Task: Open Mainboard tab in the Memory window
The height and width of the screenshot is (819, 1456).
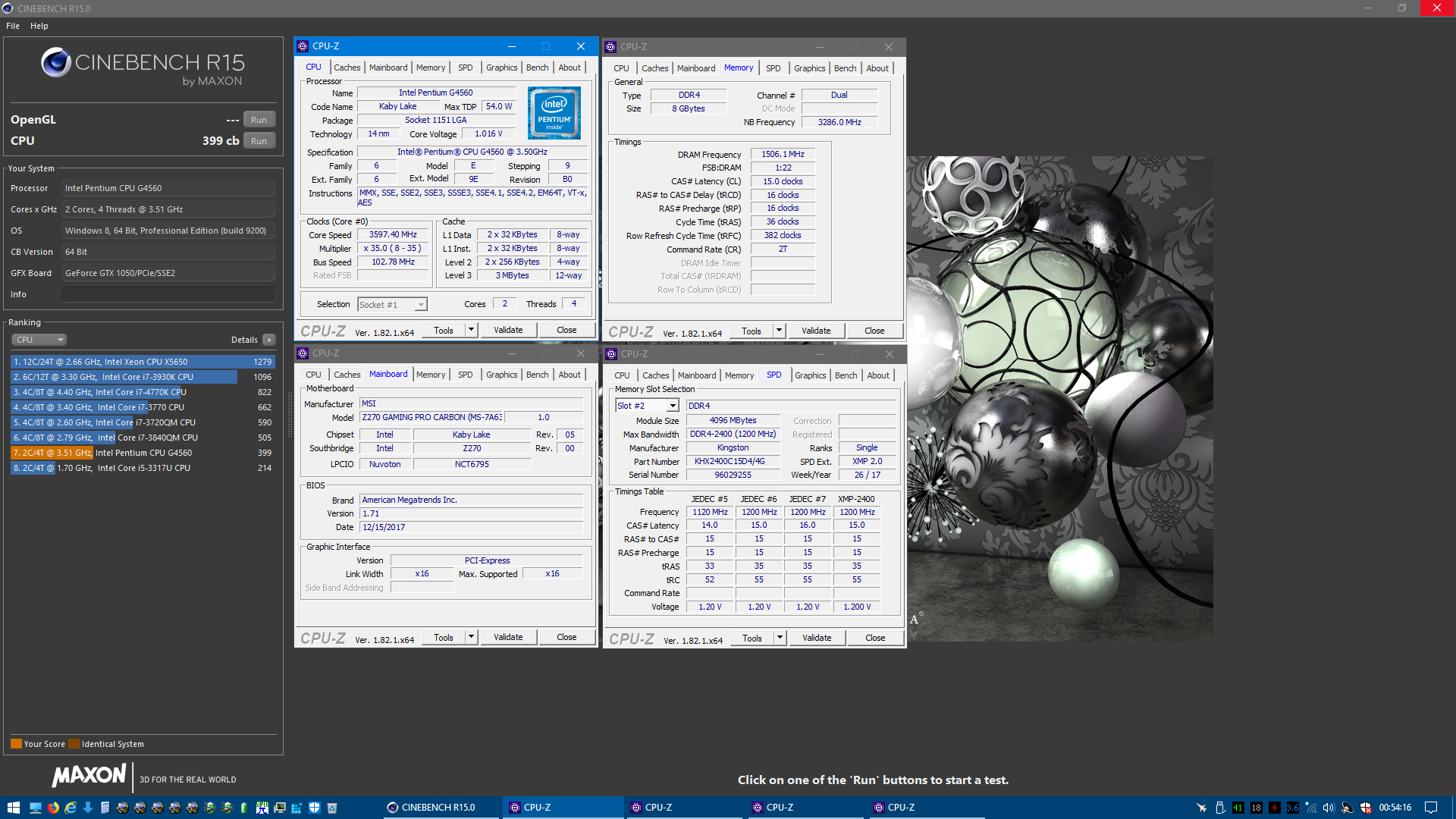Action: pos(696,68)
